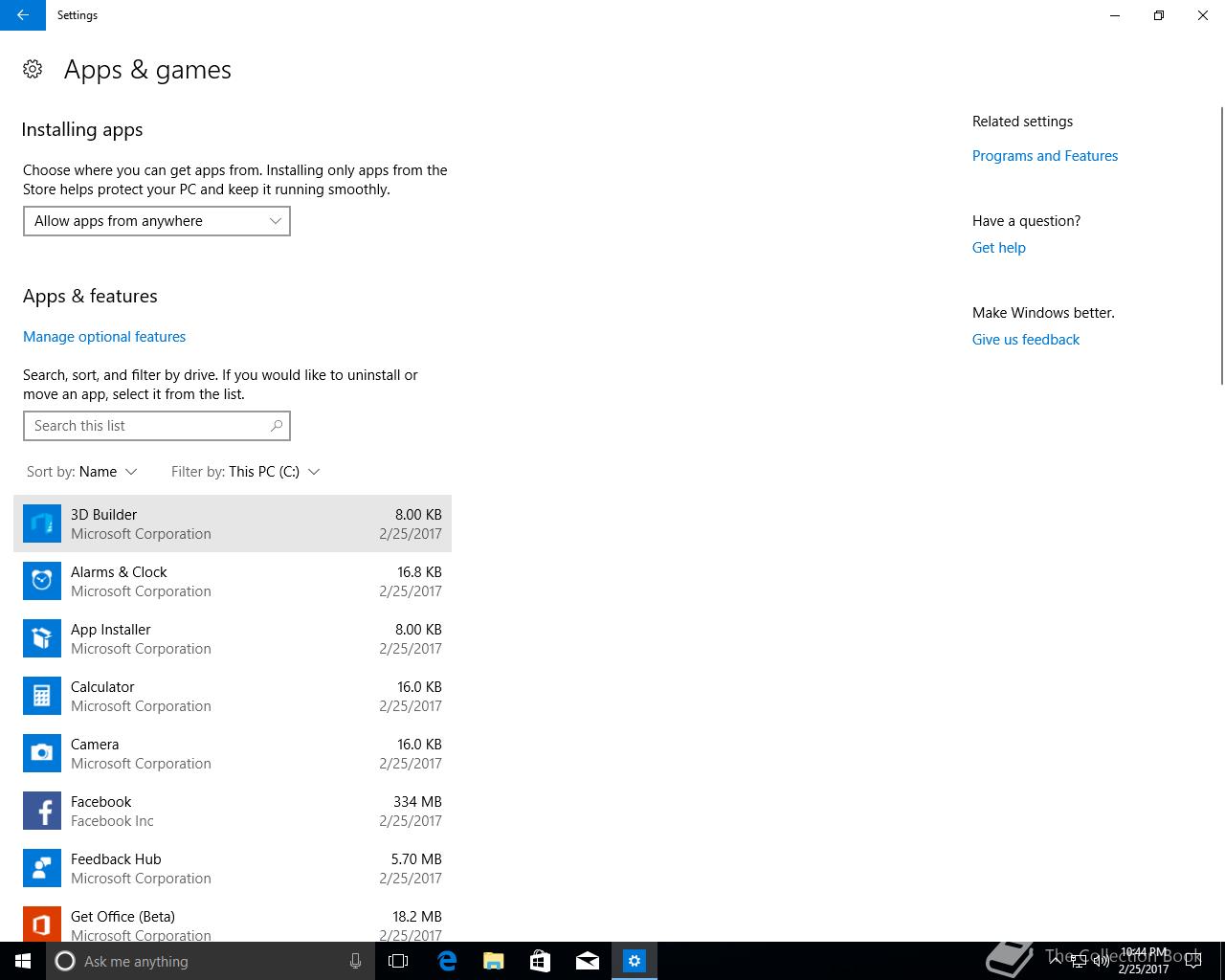The width and height of the screenshot is (1225, 980).
Task: Open the Store from the taskbar
Action: (x=540, y=961)
